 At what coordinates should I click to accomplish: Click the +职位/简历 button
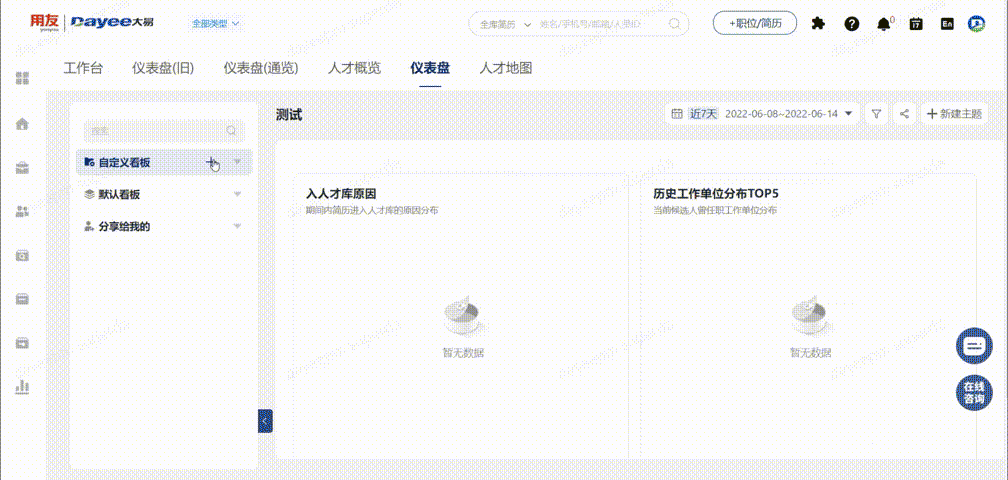click(755, 23)
